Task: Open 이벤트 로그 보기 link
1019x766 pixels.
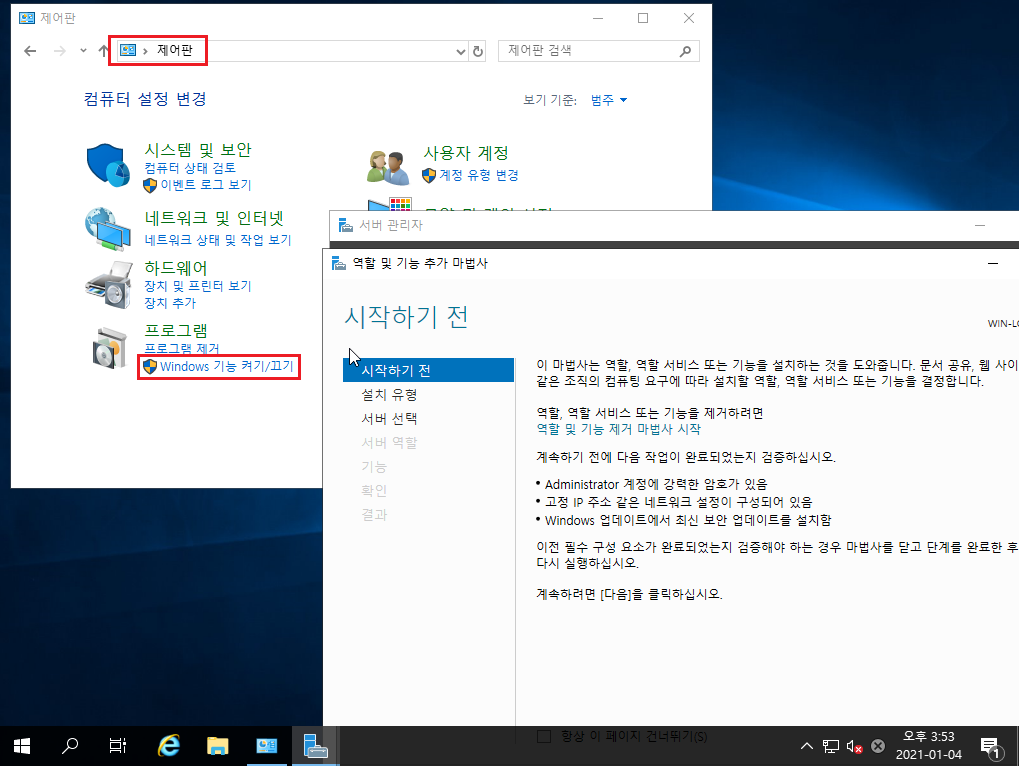Action: (x=206, y=185)
